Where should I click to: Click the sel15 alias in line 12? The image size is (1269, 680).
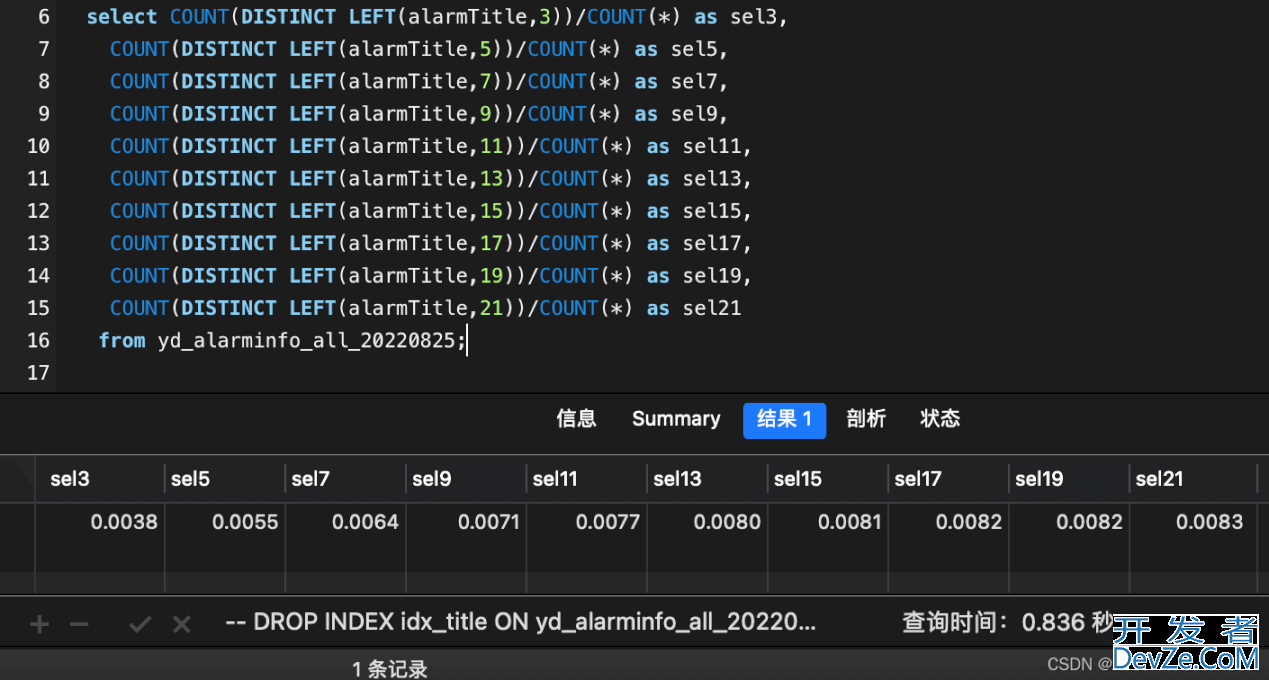712,211
